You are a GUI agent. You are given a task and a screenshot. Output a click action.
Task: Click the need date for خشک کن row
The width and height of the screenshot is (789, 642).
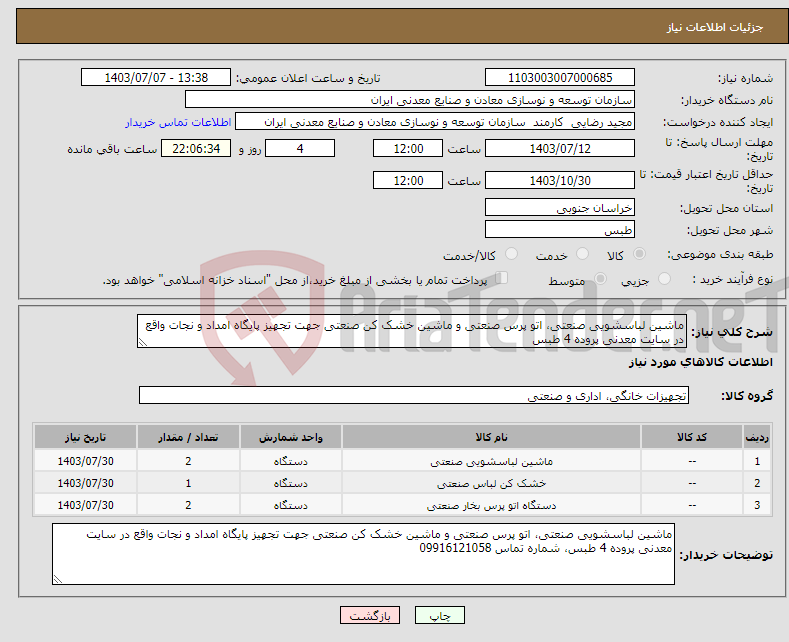tap(86, 484)
